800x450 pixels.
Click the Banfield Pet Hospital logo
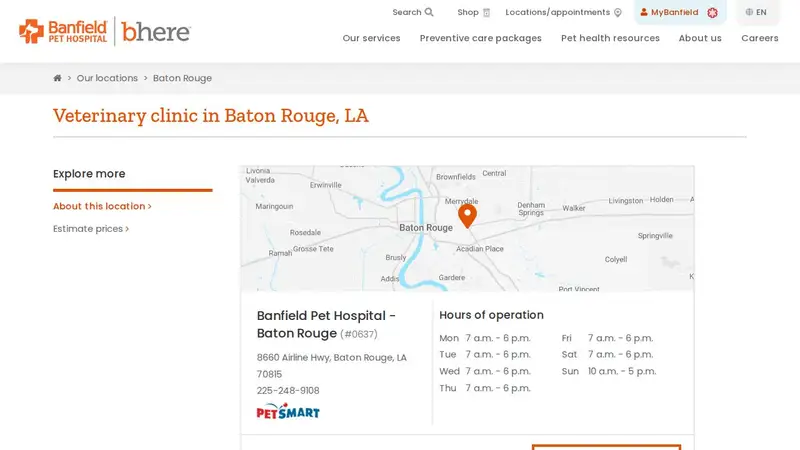63,31
